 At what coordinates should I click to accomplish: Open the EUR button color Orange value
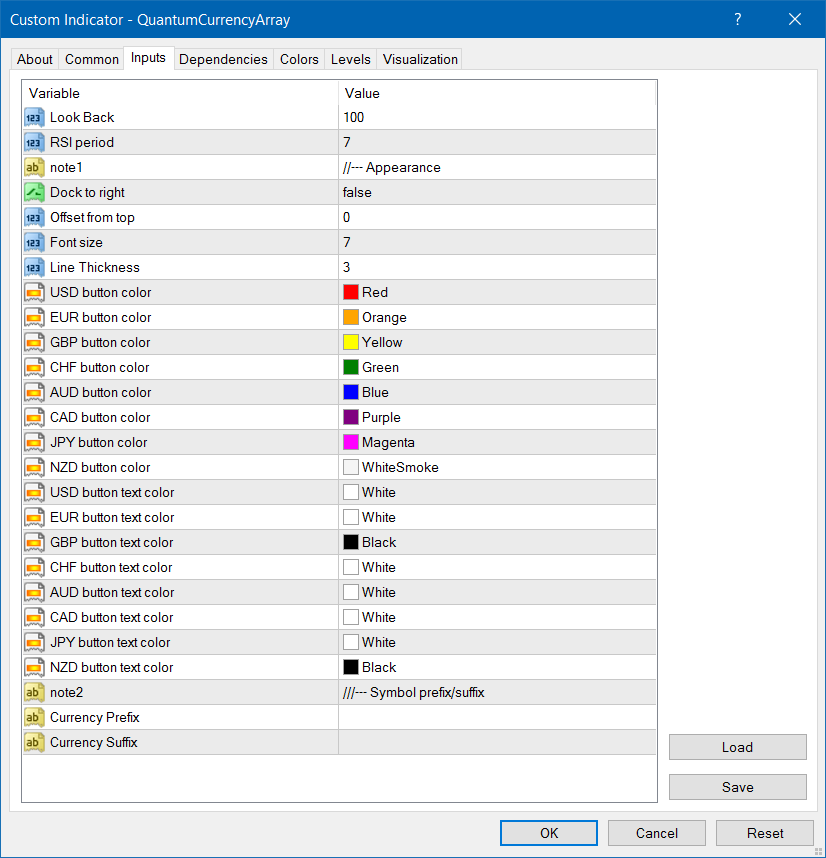point(497,318)
